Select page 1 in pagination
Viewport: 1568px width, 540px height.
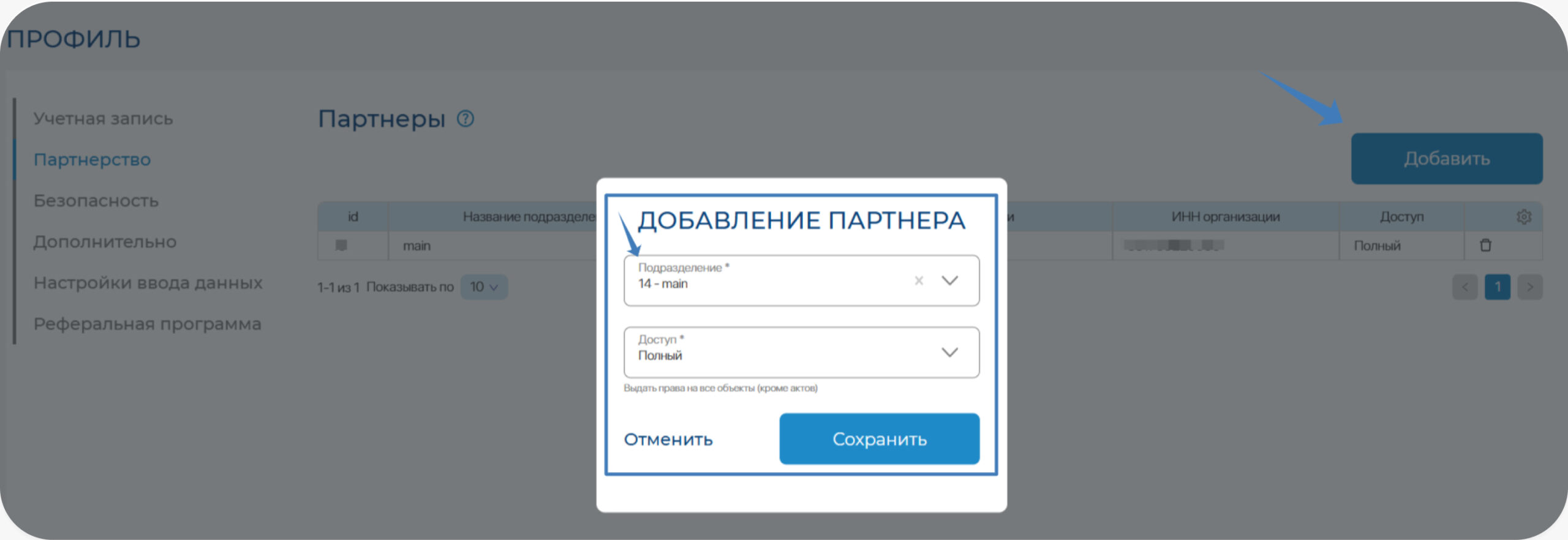(x=1498, y=287)
